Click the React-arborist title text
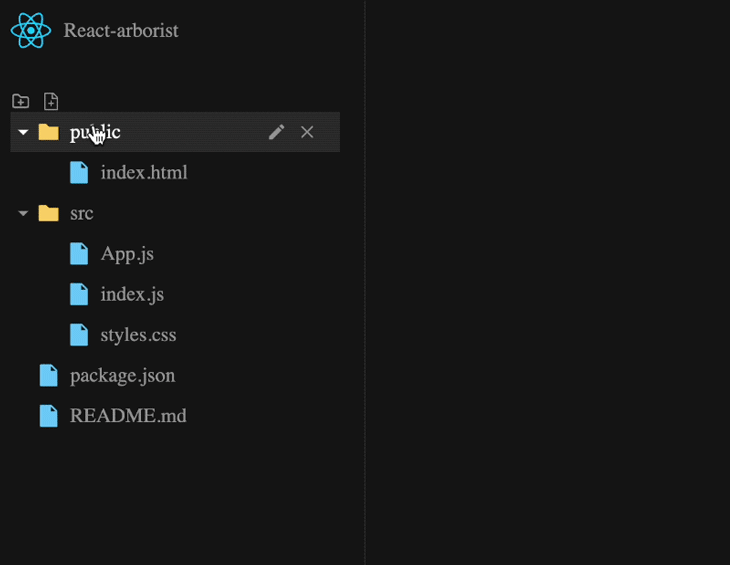This screenshot has width=730, height=565. (x=121, y=31)
